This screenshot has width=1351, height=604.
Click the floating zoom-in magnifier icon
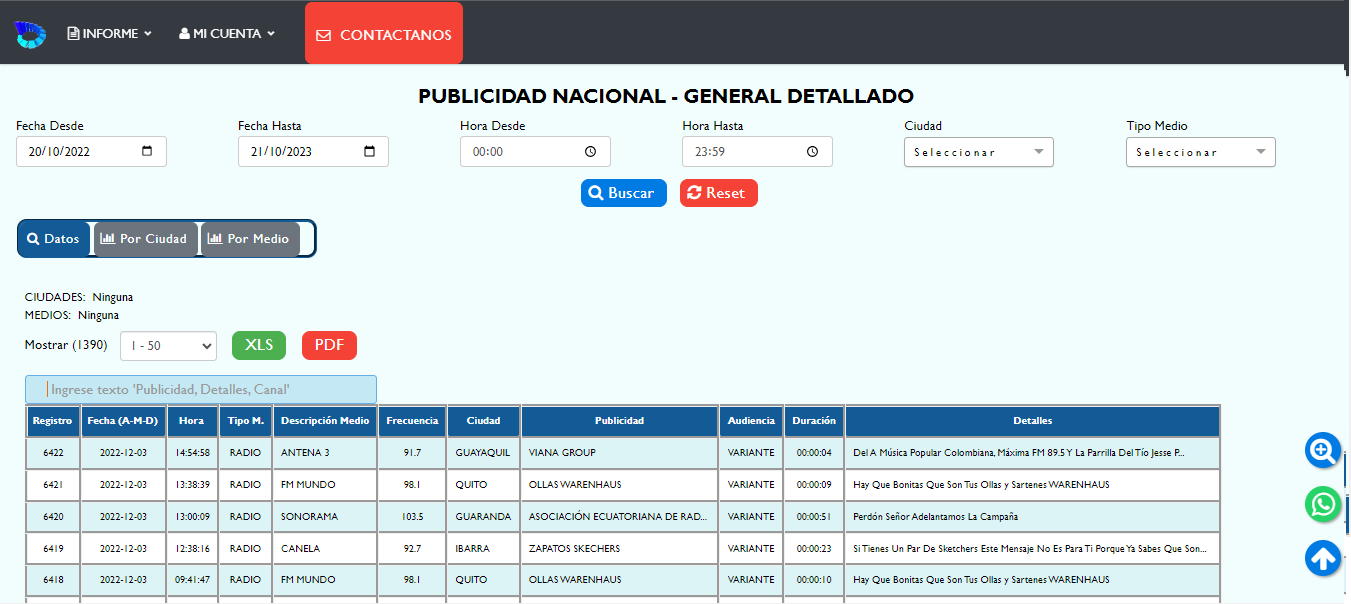tap(1323, 451)
